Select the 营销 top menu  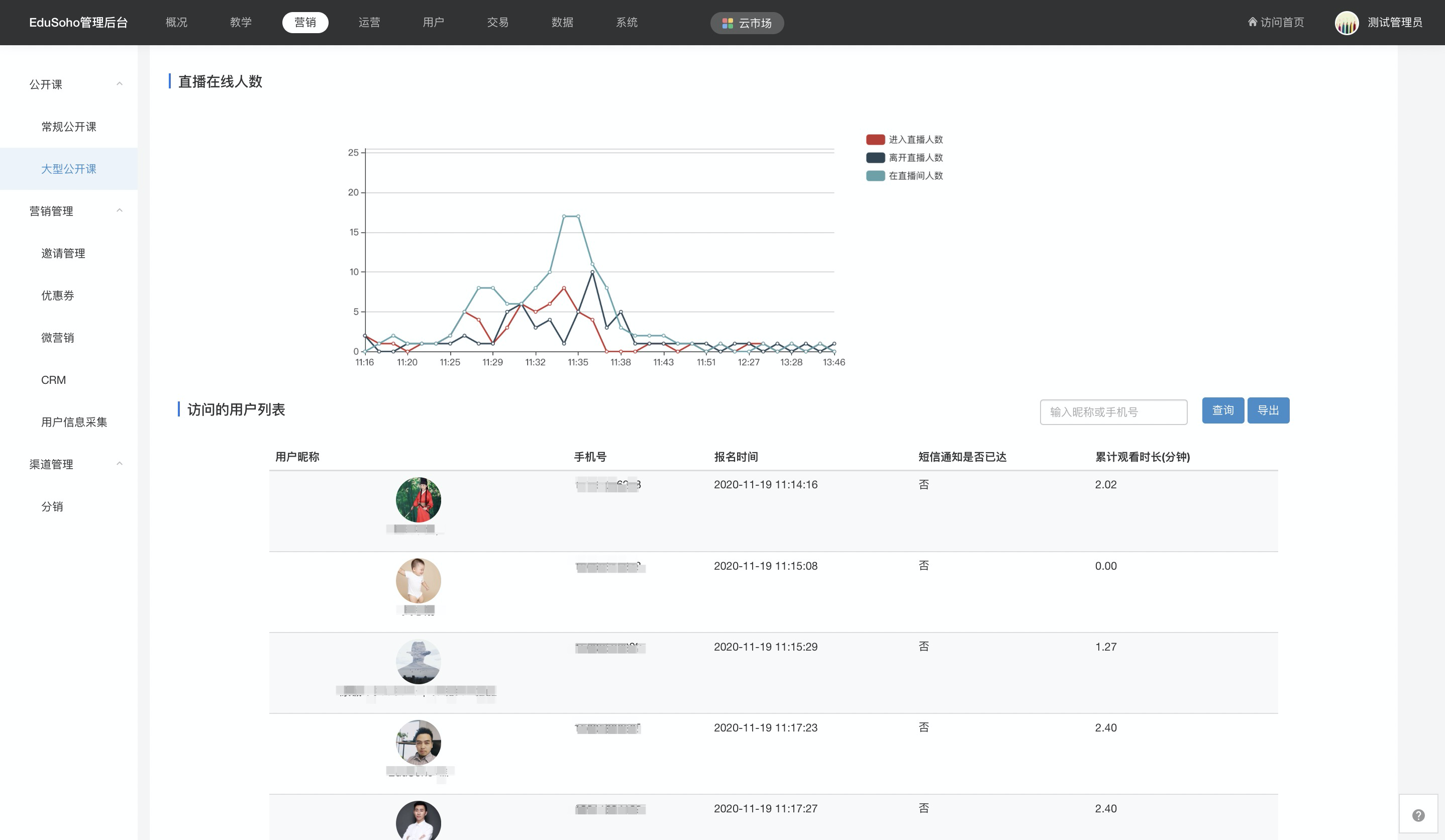(305, 23)
